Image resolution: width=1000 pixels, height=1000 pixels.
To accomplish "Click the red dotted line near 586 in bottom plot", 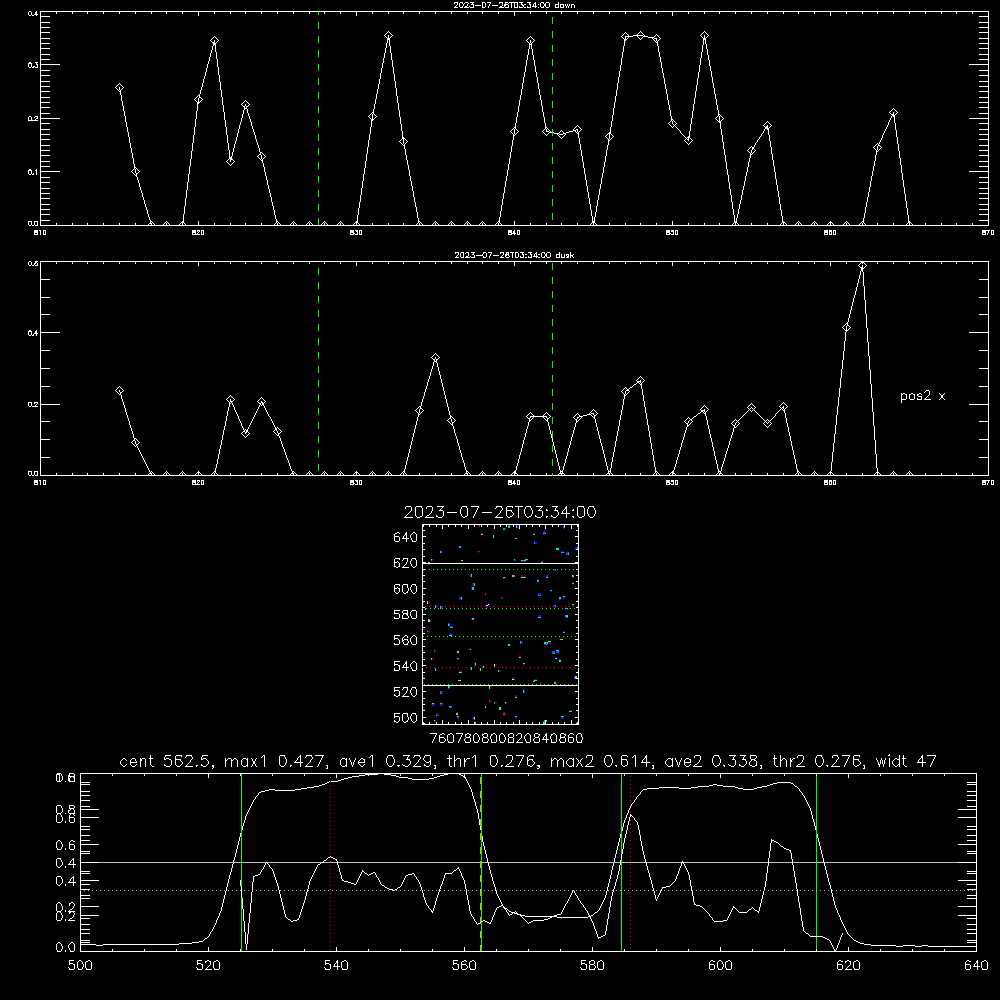I will pos(630,862).
